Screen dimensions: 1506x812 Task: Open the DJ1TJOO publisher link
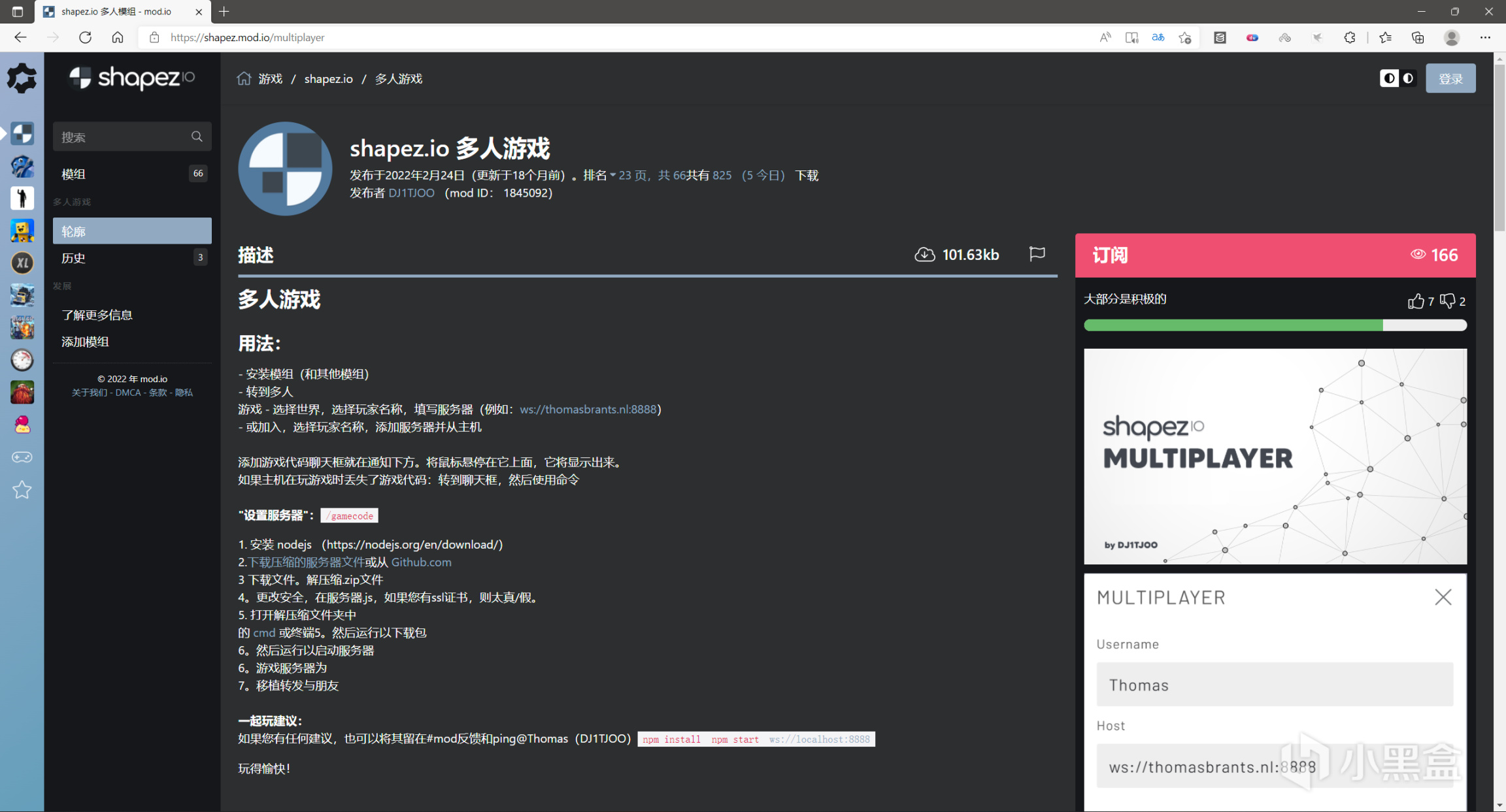(411, 193)
